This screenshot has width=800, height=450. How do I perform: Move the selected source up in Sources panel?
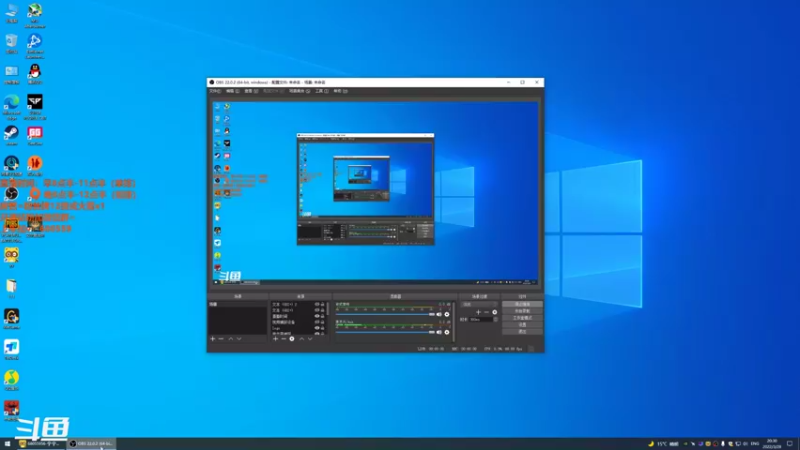coord(302,339)
